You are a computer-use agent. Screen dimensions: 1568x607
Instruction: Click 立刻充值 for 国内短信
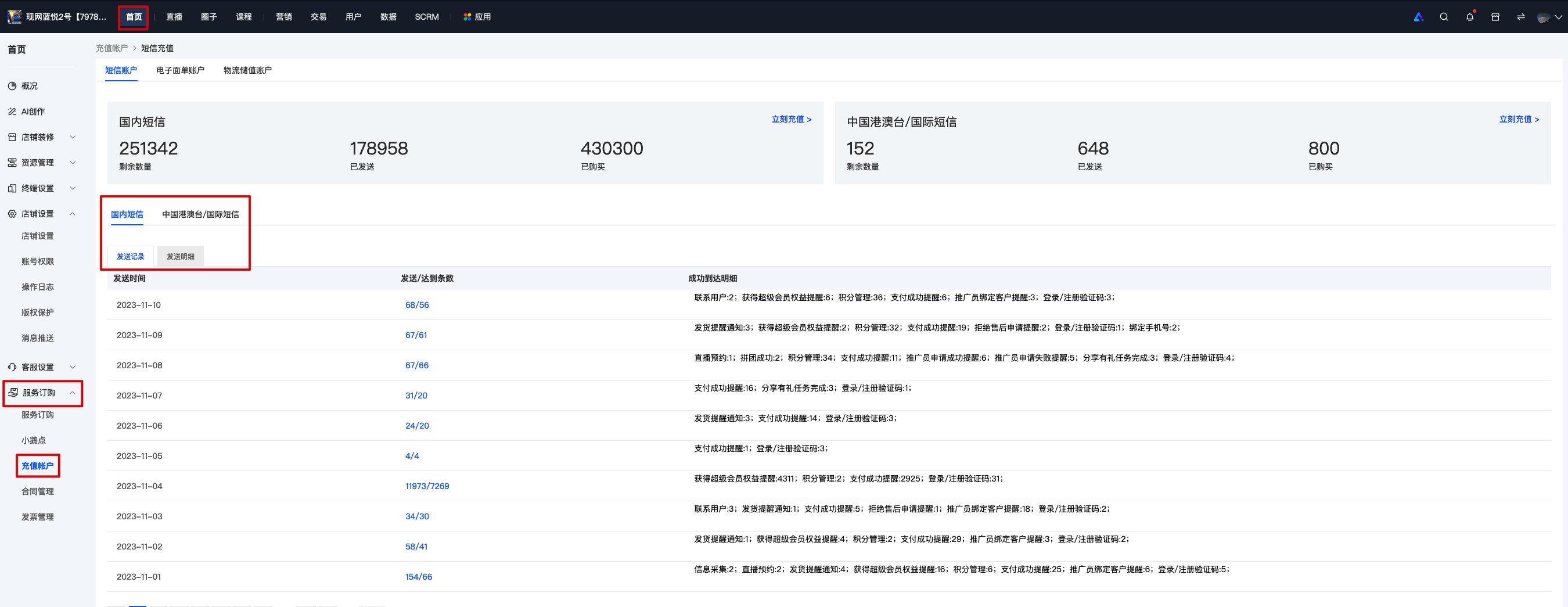(792, 119)
